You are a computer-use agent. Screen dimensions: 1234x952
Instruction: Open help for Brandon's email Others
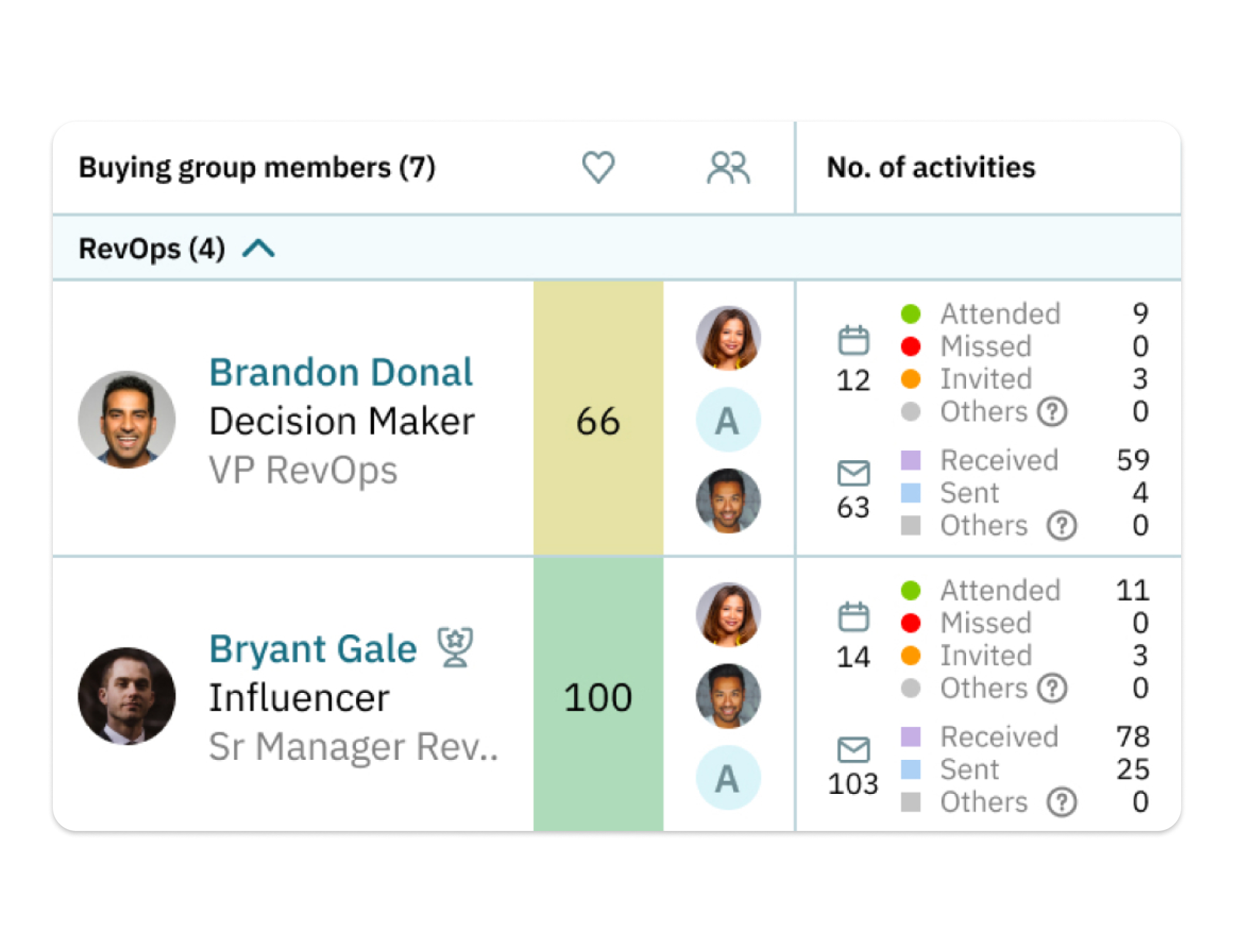pos(1061,526)
